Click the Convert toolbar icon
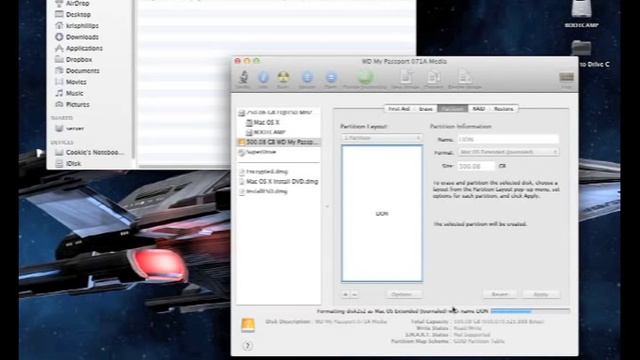 point(433,78)
